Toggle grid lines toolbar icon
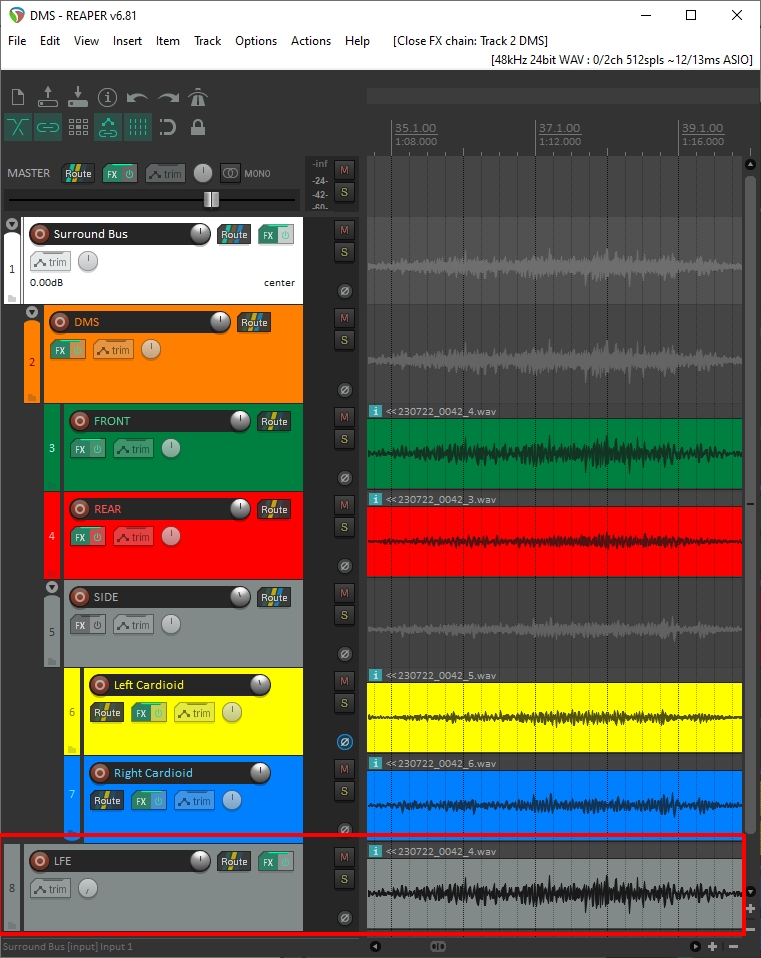This screenshot has width=761, height=958. (x=137, y=127)
